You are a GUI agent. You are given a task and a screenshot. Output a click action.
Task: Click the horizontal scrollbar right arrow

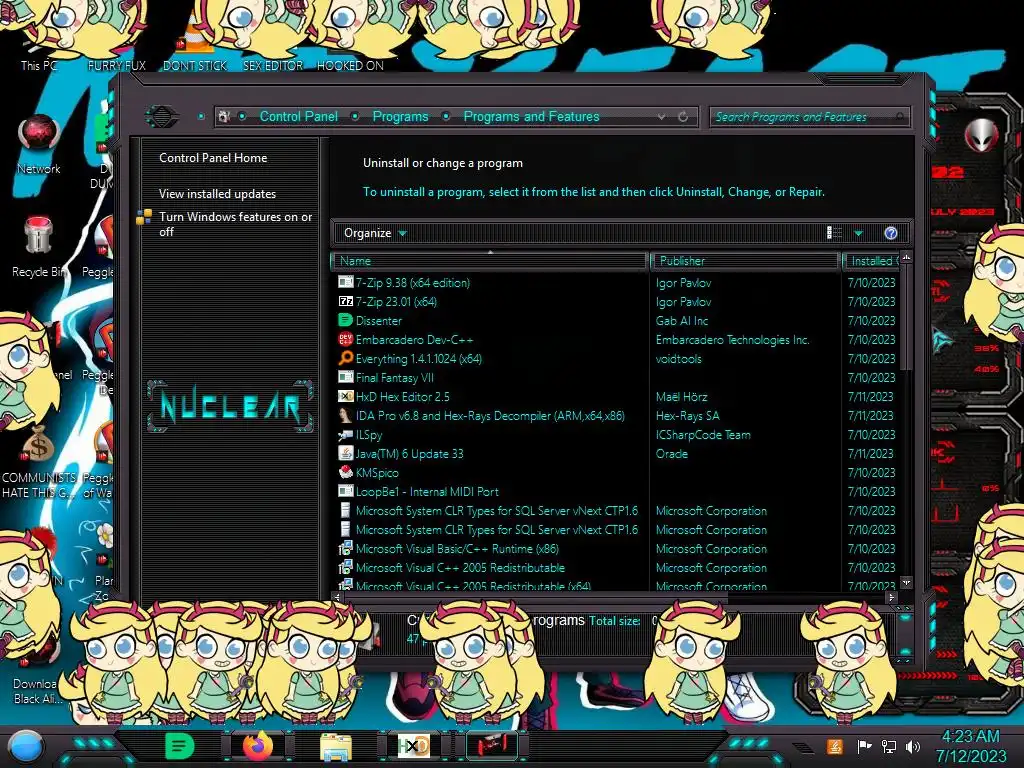pos(892,597)
